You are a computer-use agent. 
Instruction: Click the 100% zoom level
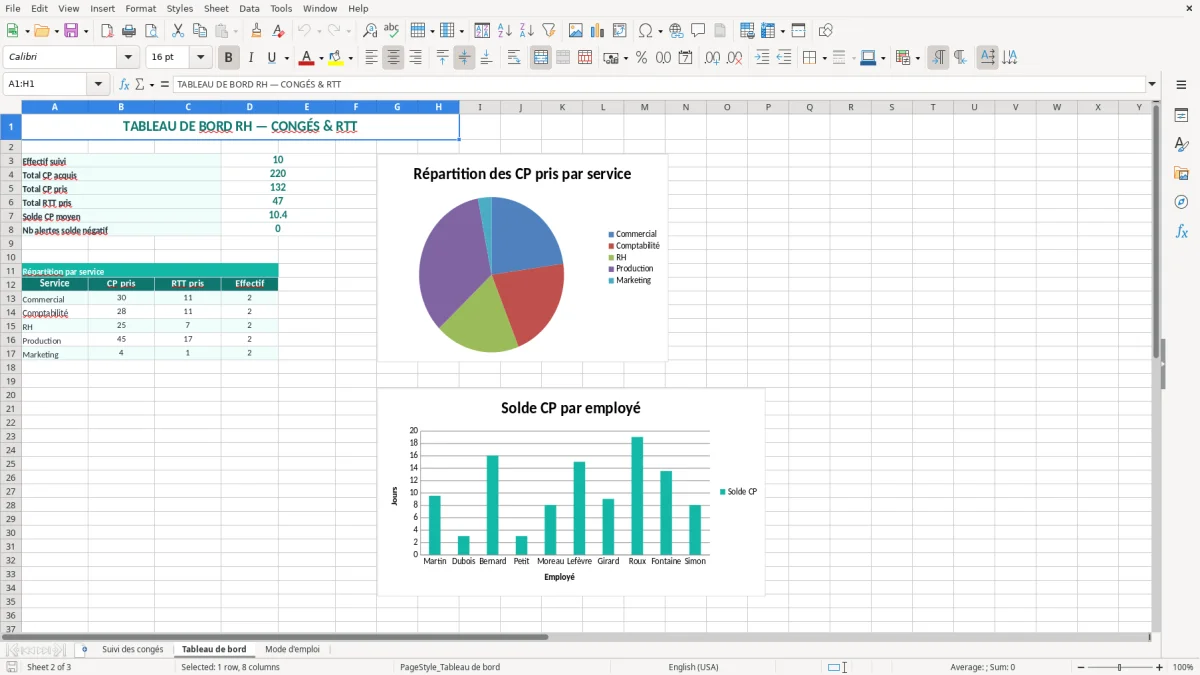pyautogui.click(x=1183, y=667)
